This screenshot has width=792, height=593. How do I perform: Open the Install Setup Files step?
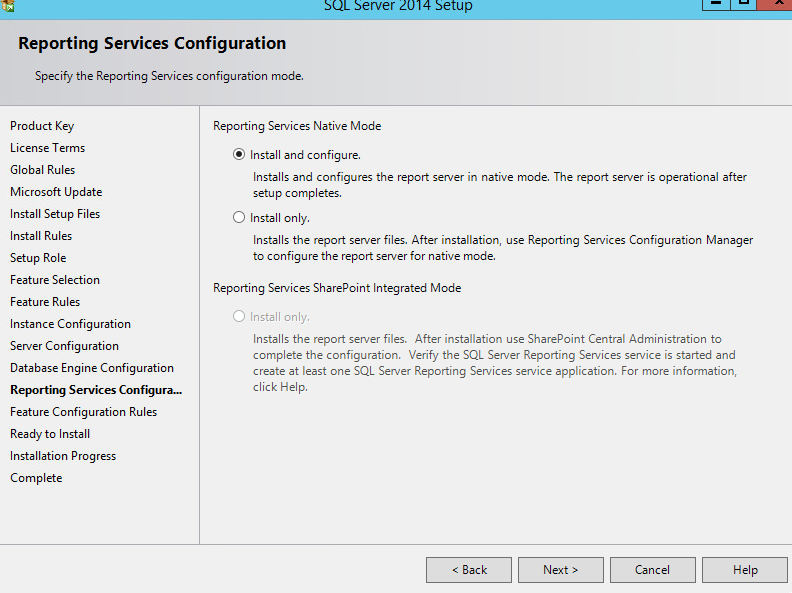[x=55, y=214]
